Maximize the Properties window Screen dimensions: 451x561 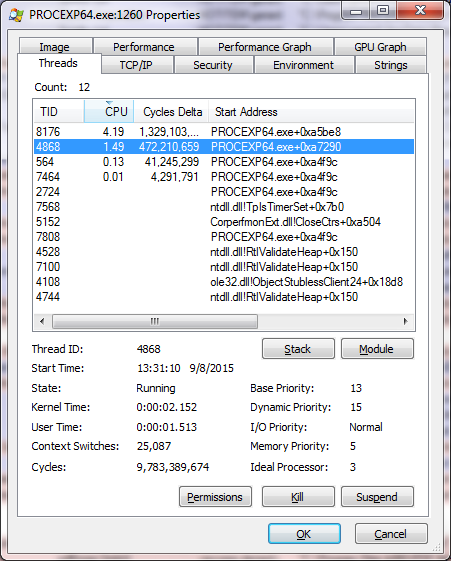pos(383,11)
